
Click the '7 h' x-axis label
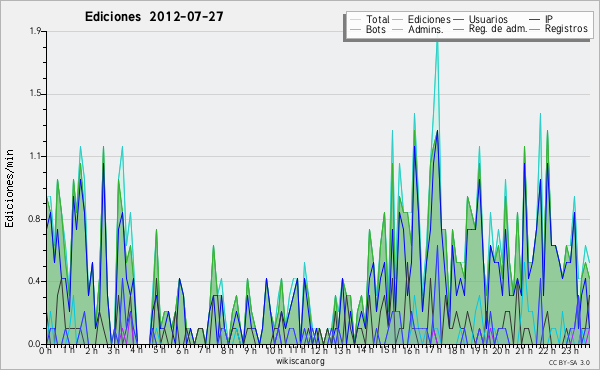tap(204, 350)
